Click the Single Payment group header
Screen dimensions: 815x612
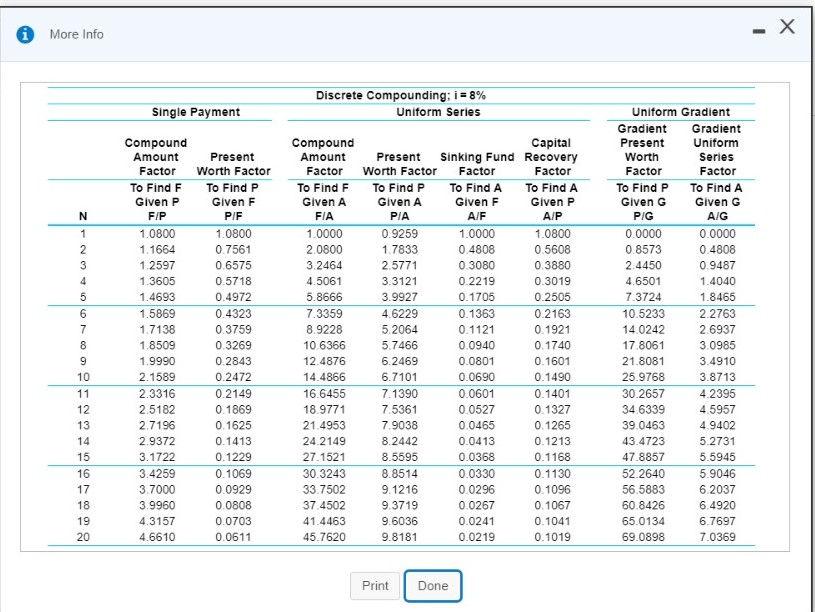[x=196, y=112]
